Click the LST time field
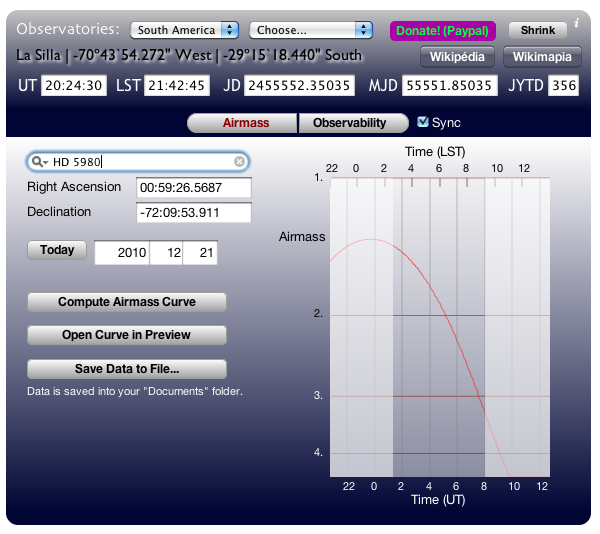Screen dimensions: 600x534 pos(177,85)
